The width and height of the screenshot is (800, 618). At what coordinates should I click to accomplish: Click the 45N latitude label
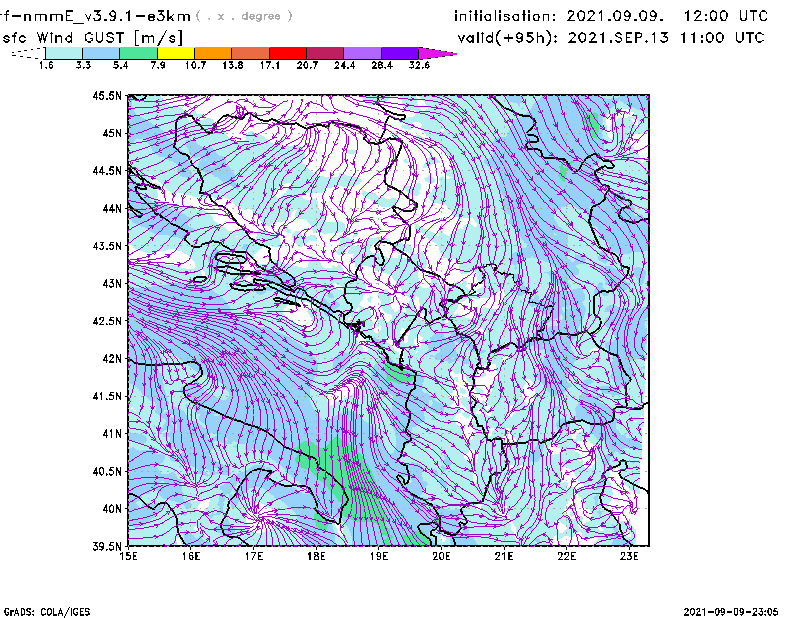coord(112,133)
